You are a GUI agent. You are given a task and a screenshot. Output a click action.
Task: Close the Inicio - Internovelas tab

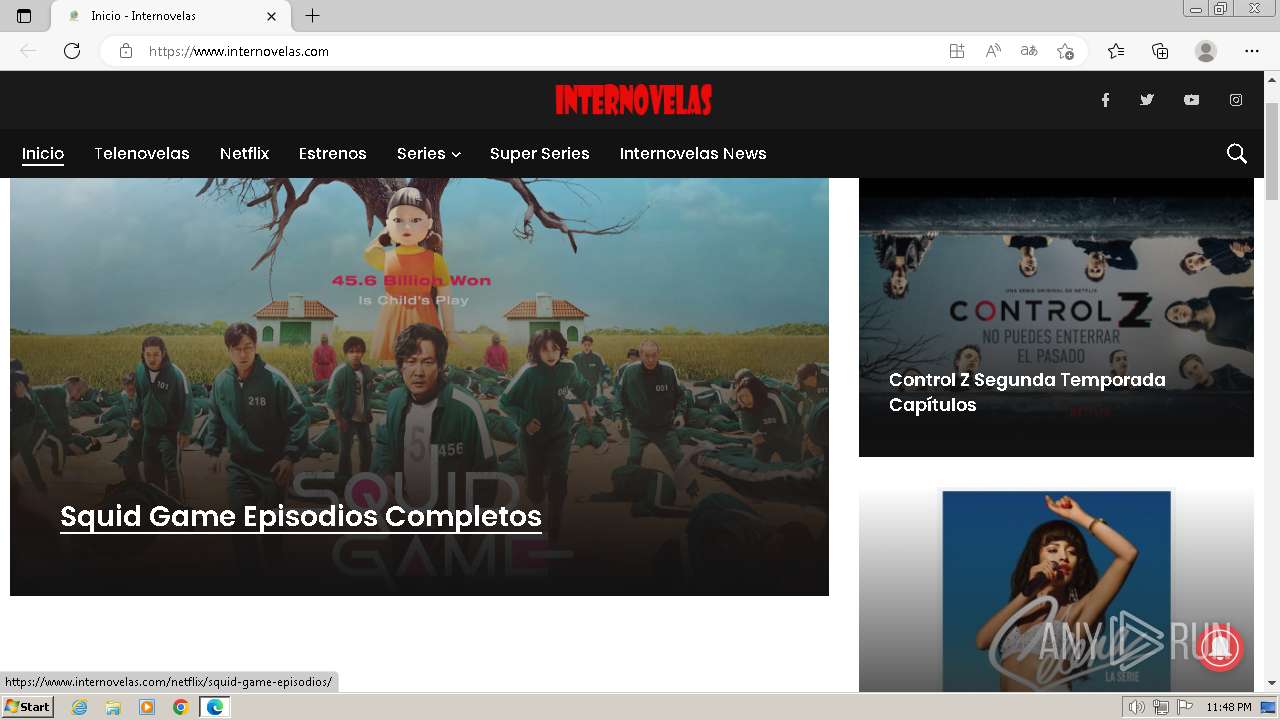coord(272,16)
